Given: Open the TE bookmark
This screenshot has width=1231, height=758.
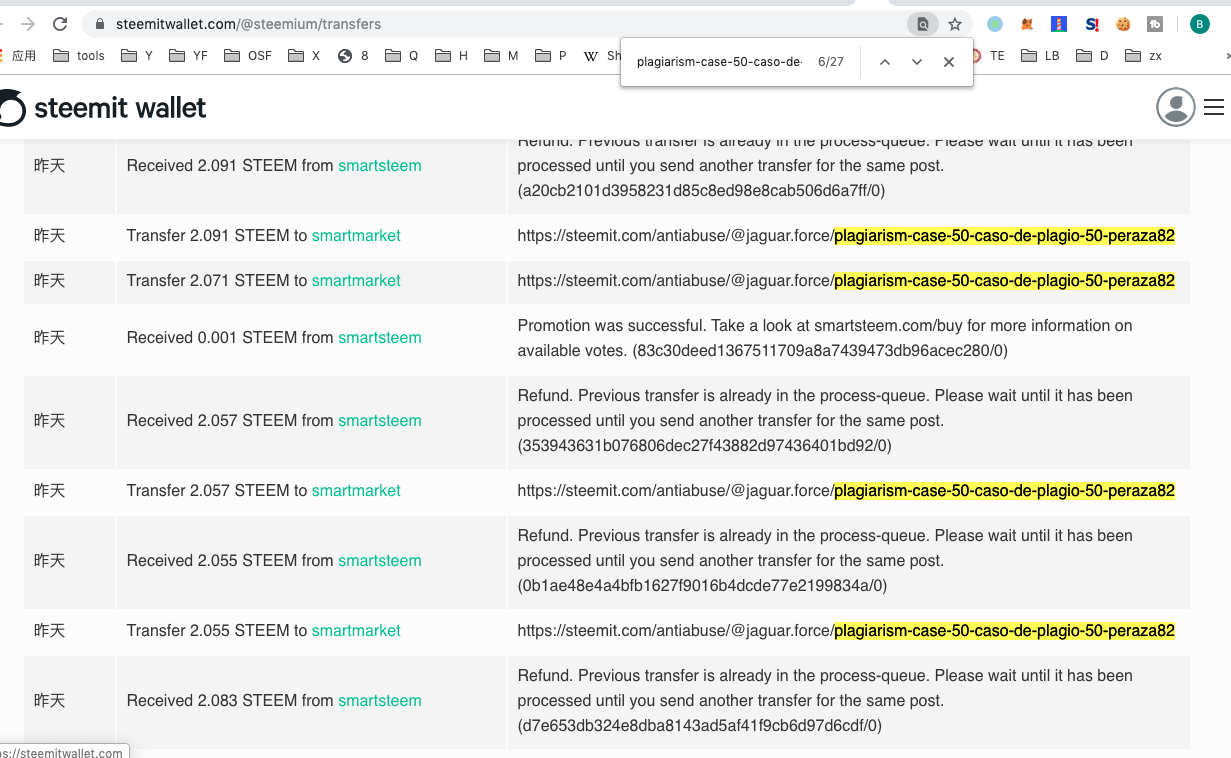Looking at the screenshot, I should point(988,56).
